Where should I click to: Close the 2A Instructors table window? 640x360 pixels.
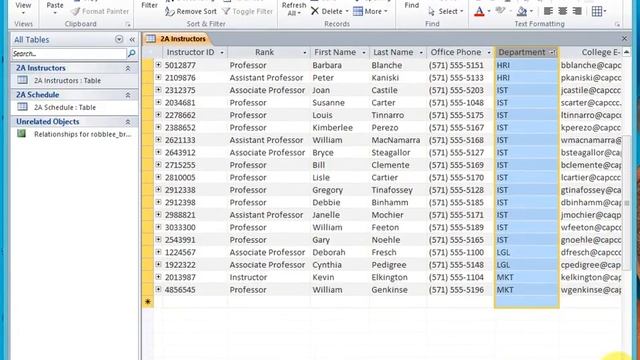[624, 39]
